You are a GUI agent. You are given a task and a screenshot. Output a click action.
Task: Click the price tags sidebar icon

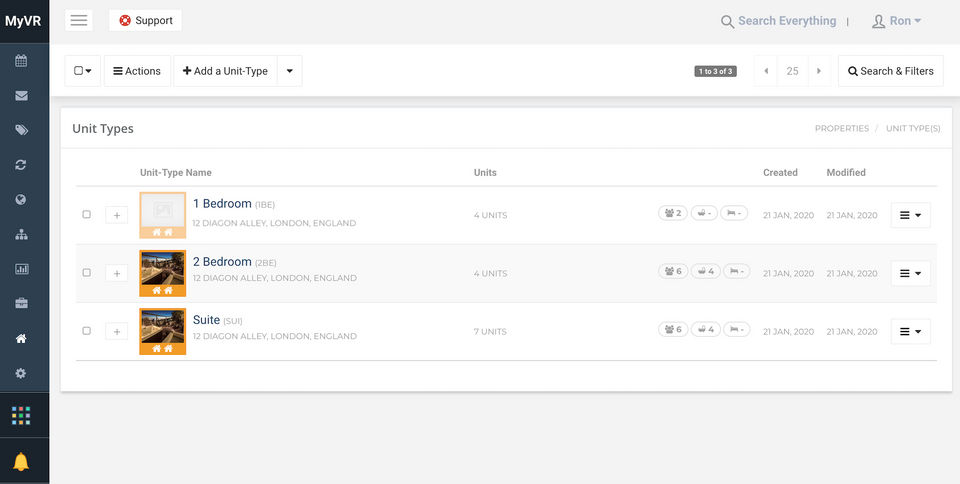(21, 130)
